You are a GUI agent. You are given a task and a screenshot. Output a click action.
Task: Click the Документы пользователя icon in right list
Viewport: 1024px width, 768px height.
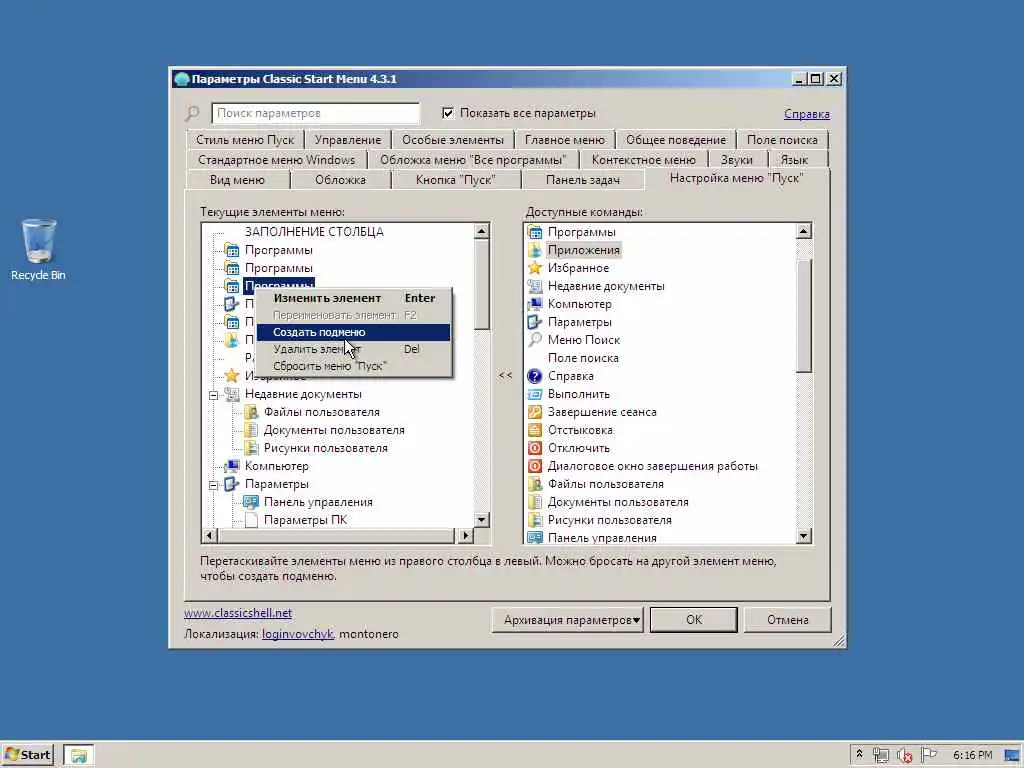point(535,502)
